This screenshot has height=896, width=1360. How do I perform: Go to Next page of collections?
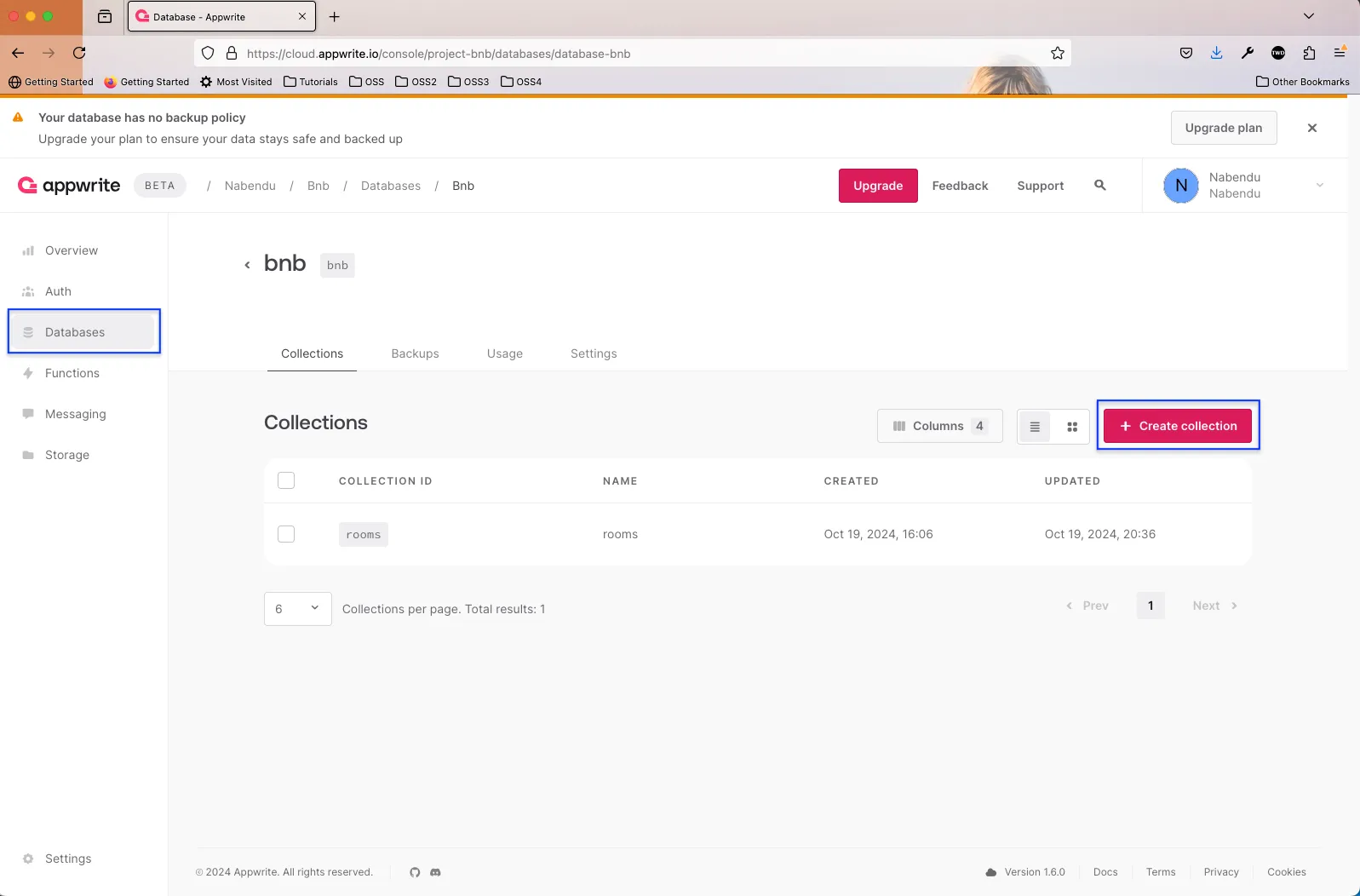coord(1214,606)
